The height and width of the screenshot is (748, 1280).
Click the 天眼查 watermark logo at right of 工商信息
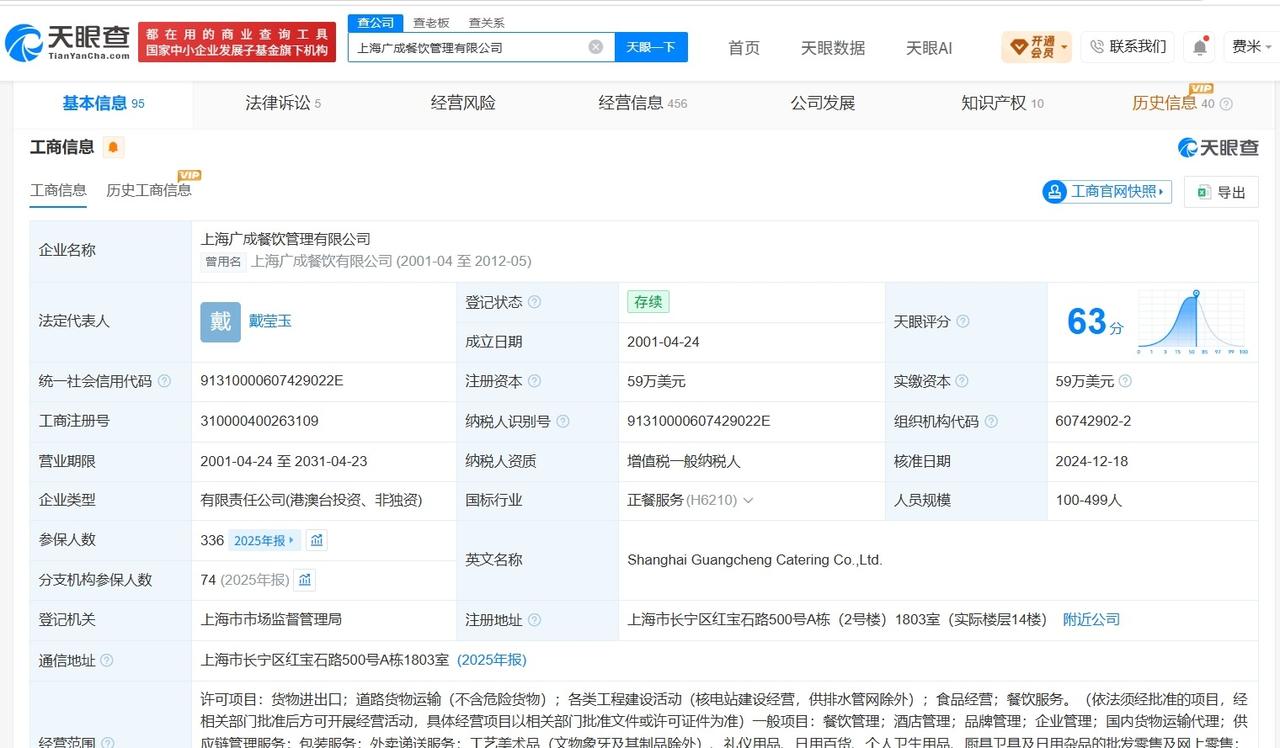pyautogui.click(x=1217, y=148)
